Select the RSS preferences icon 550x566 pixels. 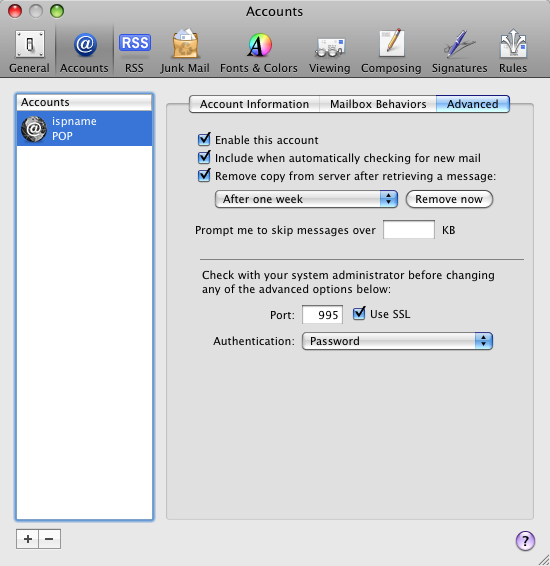point(134,52)
